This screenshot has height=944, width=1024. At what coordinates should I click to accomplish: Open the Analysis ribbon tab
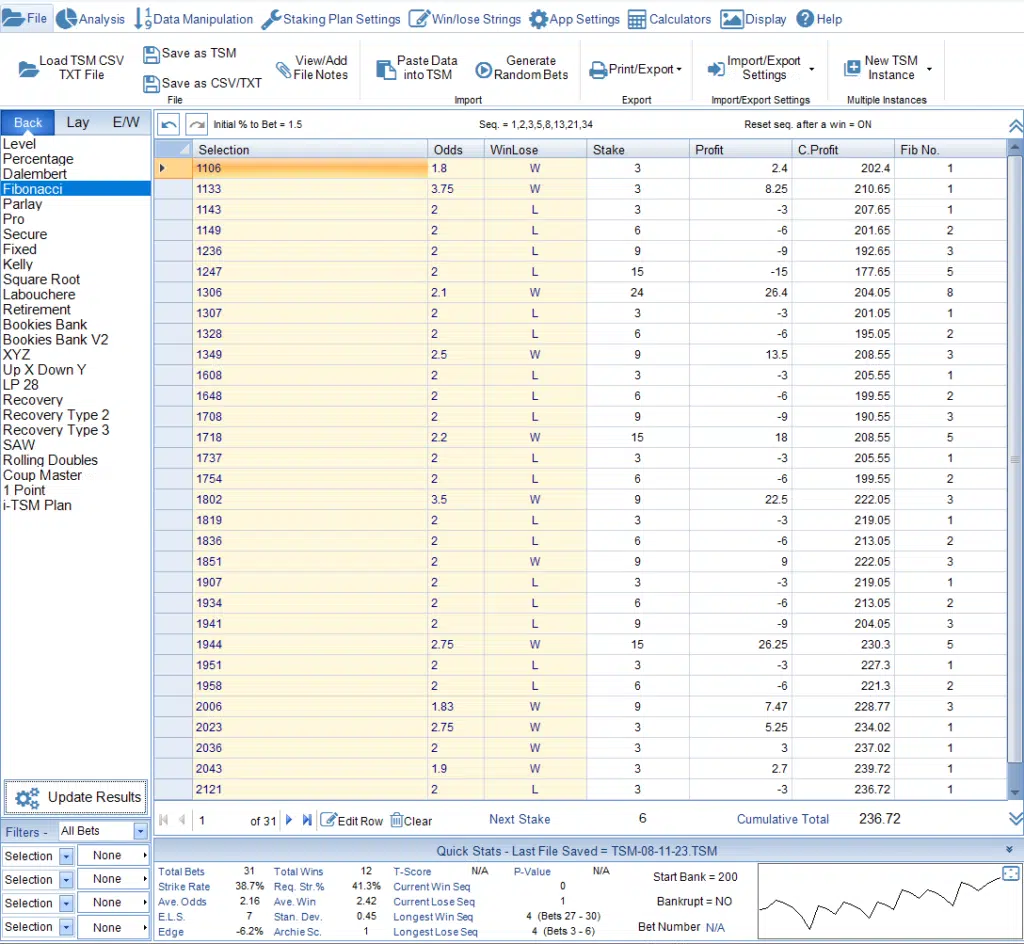90,19
